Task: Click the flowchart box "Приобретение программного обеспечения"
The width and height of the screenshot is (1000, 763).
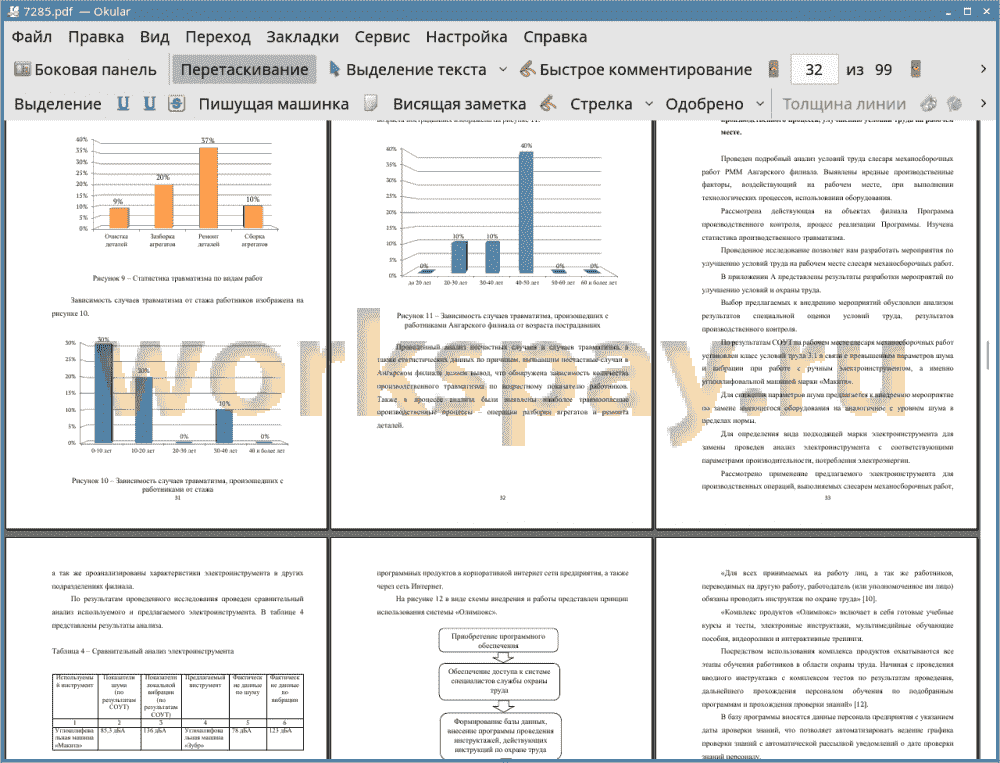Action: click(499, 641)
